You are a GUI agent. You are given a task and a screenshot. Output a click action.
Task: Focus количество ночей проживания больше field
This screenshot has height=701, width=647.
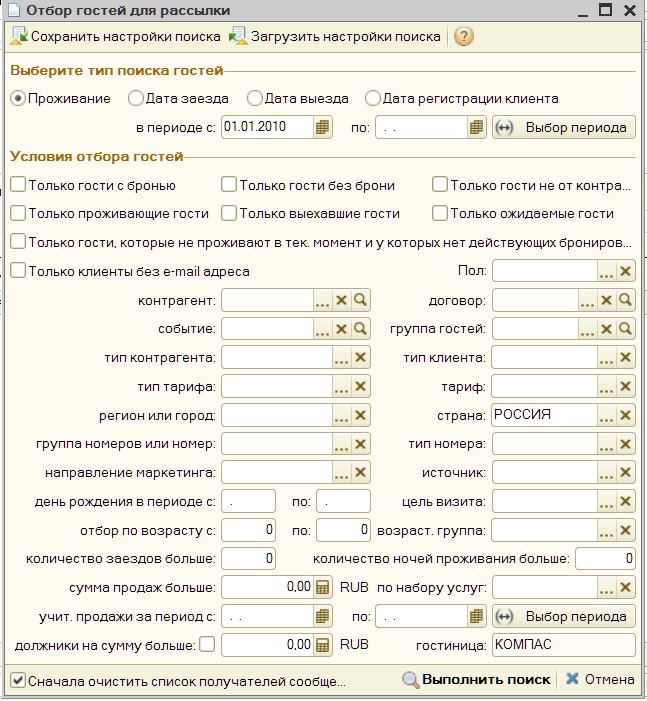[x=605, y=558]
